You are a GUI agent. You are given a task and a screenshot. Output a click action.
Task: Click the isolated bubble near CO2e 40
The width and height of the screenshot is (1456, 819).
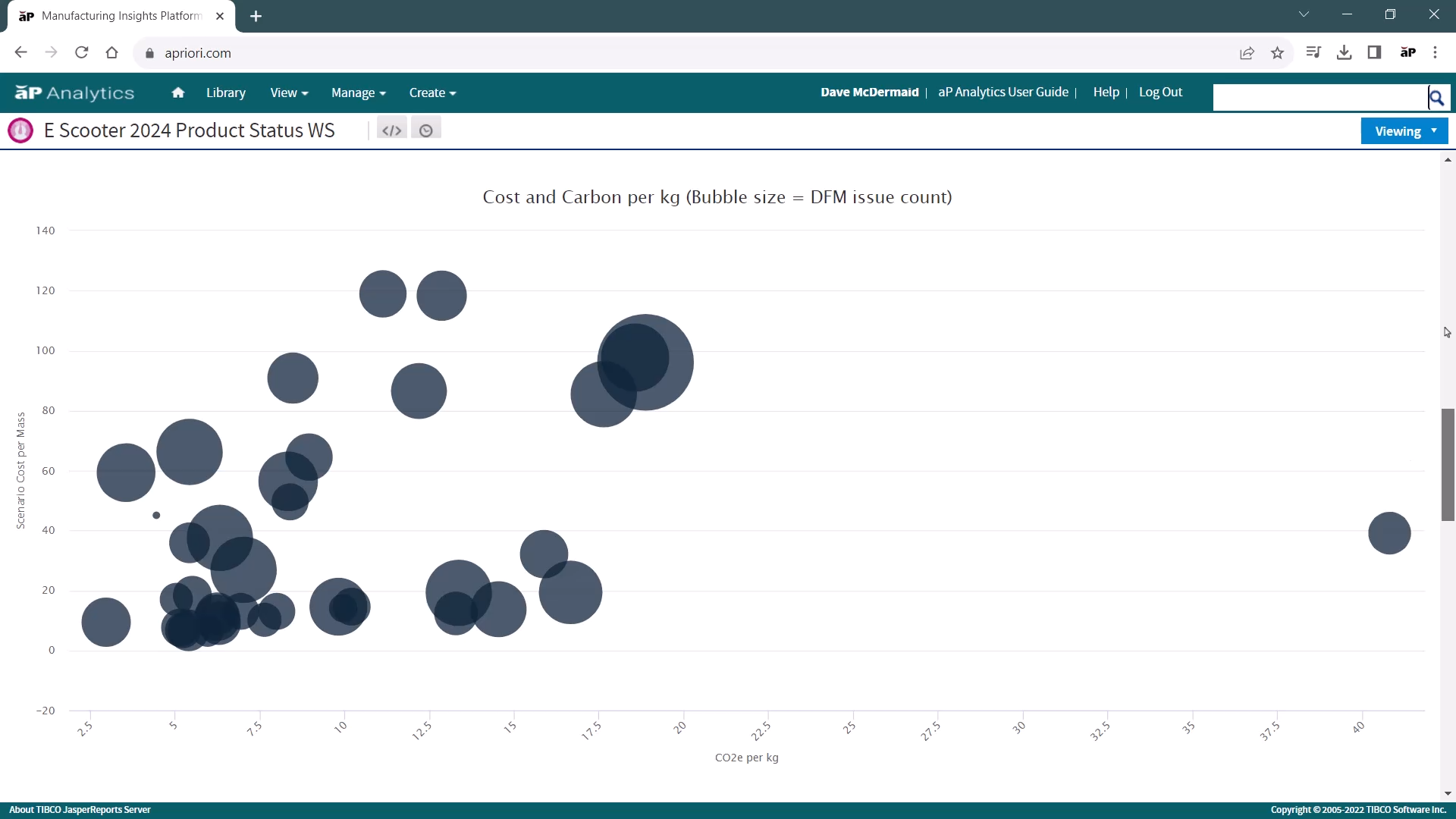tap(1389, 533)
